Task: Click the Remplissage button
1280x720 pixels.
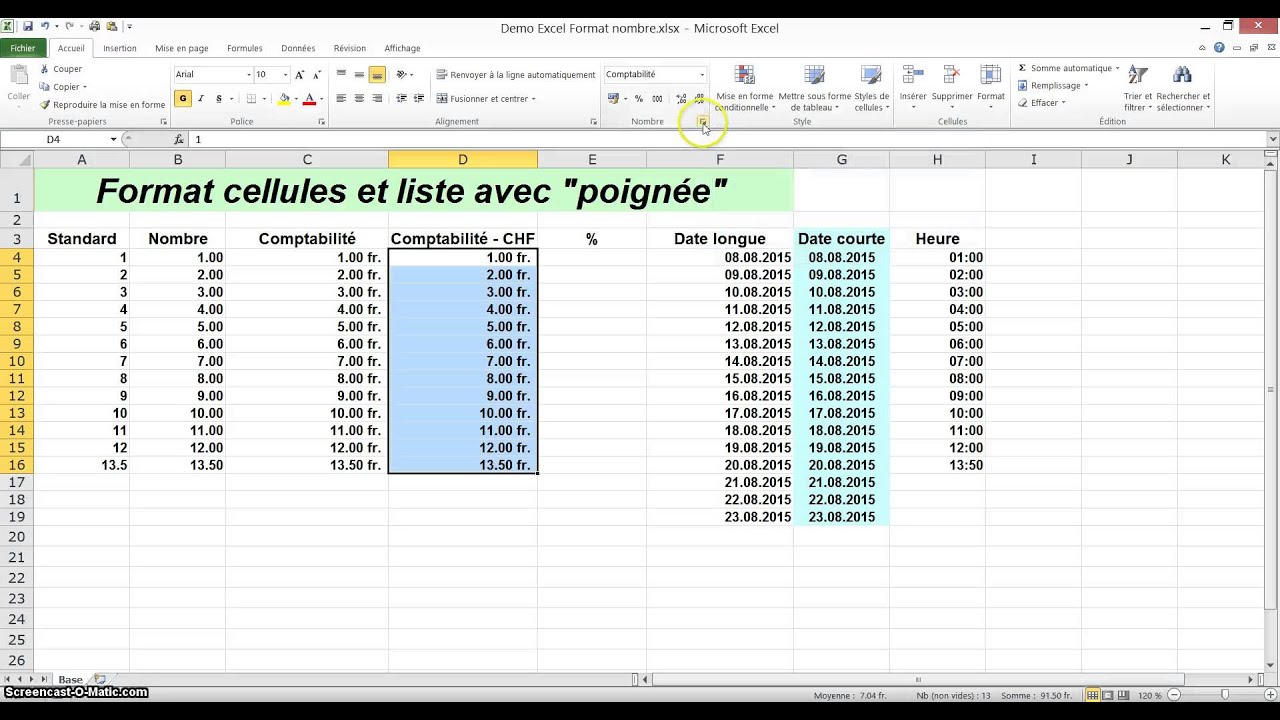Action: (1053, 86)
